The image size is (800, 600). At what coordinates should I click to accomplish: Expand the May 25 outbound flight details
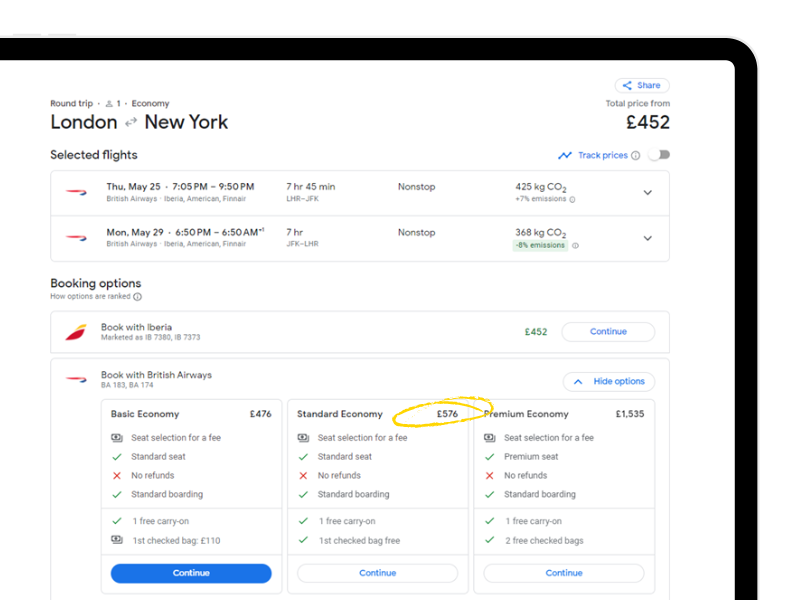point(648,190)
